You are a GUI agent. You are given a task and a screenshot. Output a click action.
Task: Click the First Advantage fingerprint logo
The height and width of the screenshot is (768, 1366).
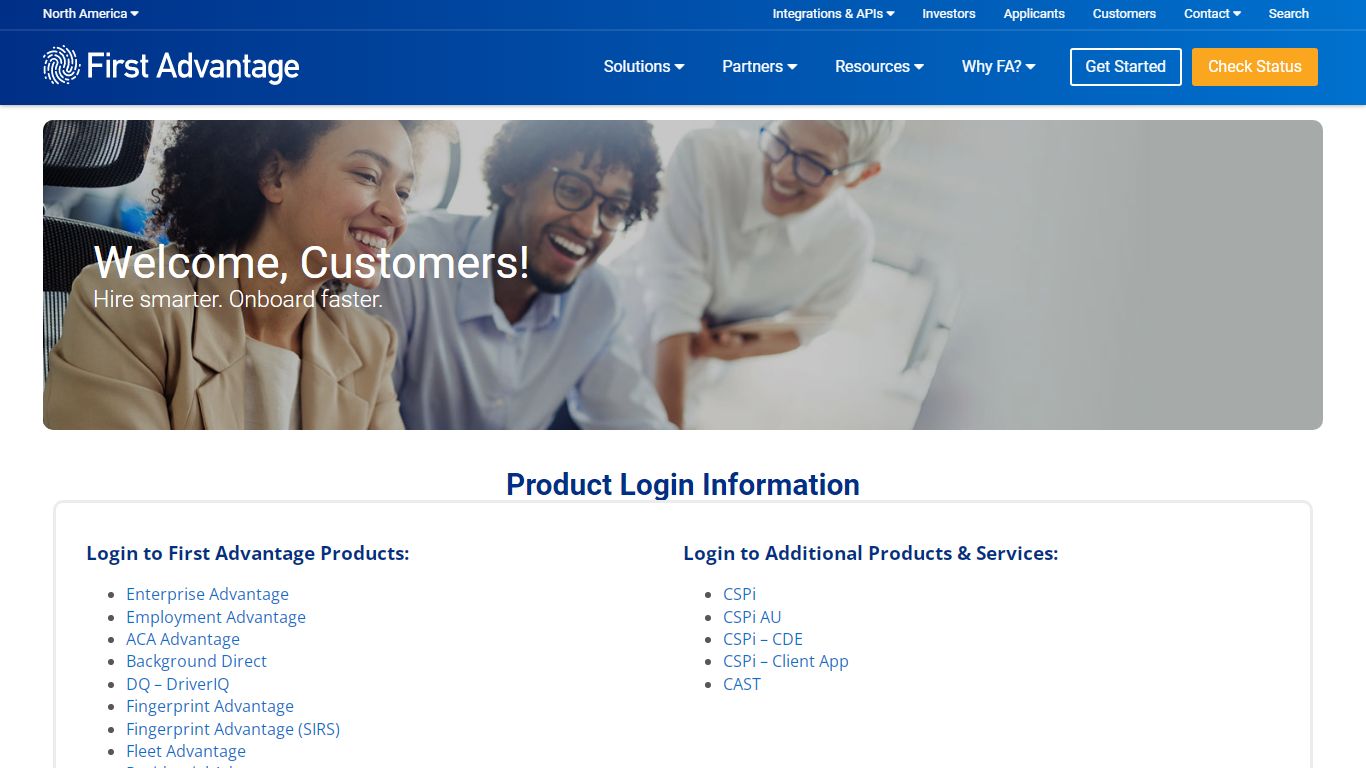(171, 66)
